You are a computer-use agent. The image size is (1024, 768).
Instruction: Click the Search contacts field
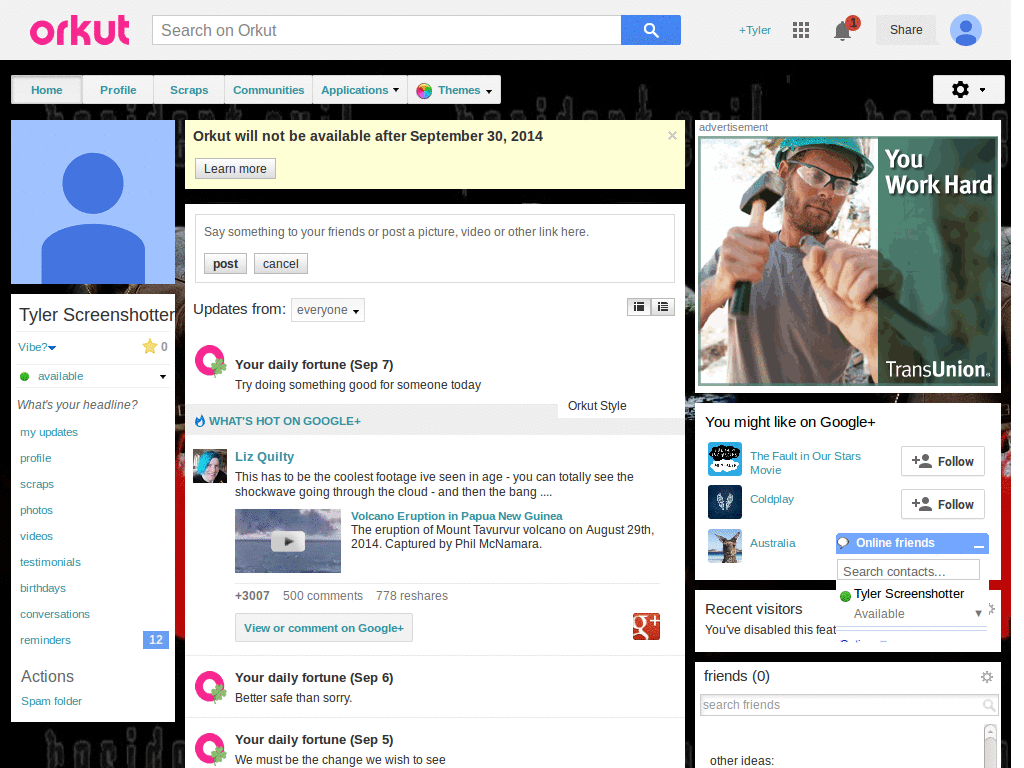[908, 571]
